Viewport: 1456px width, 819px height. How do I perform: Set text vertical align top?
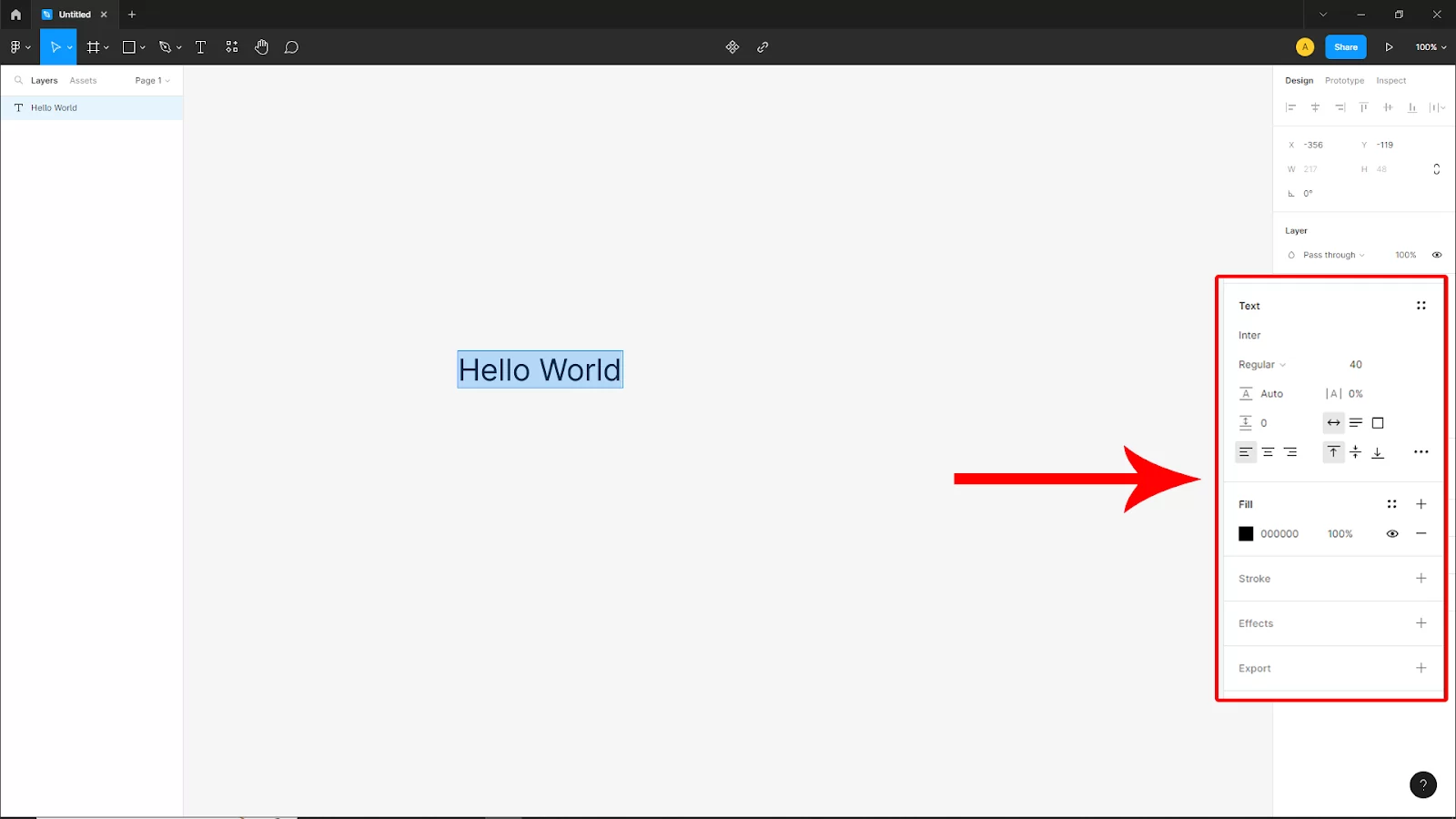point(1333,452)
